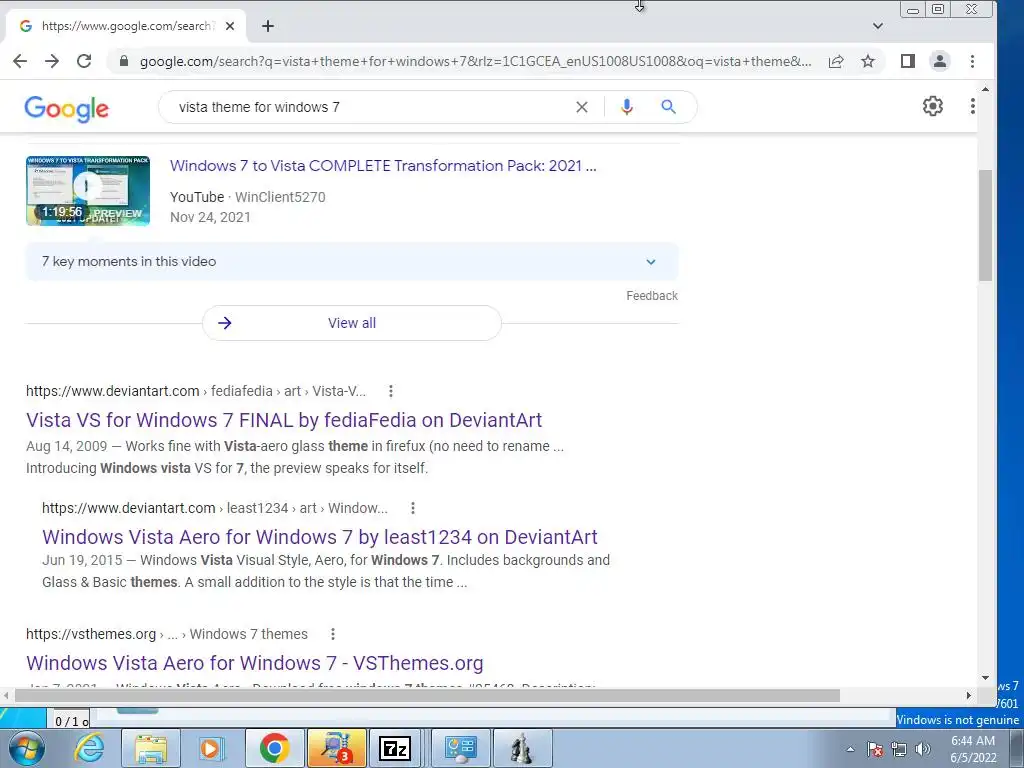
Task: Close the Google search tab
Action: [x=230, y=26]
